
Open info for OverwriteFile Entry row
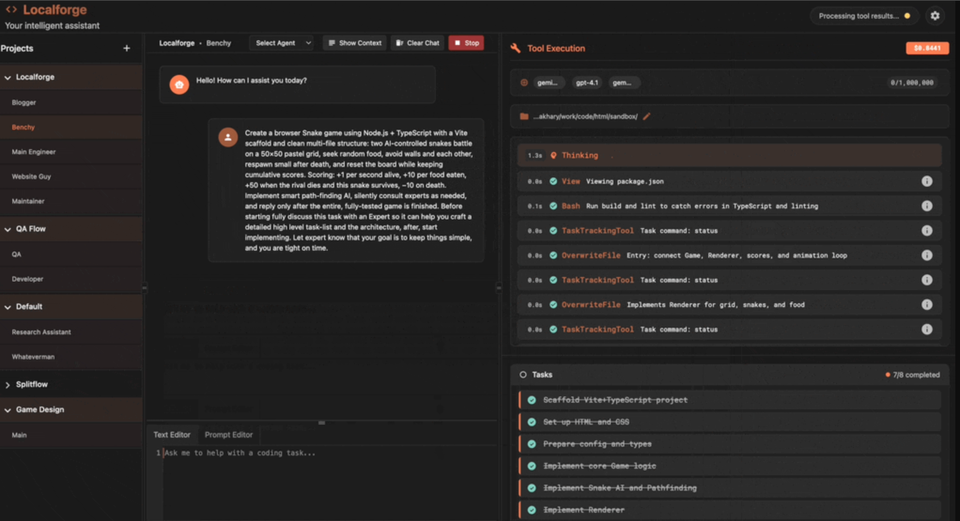927,255
